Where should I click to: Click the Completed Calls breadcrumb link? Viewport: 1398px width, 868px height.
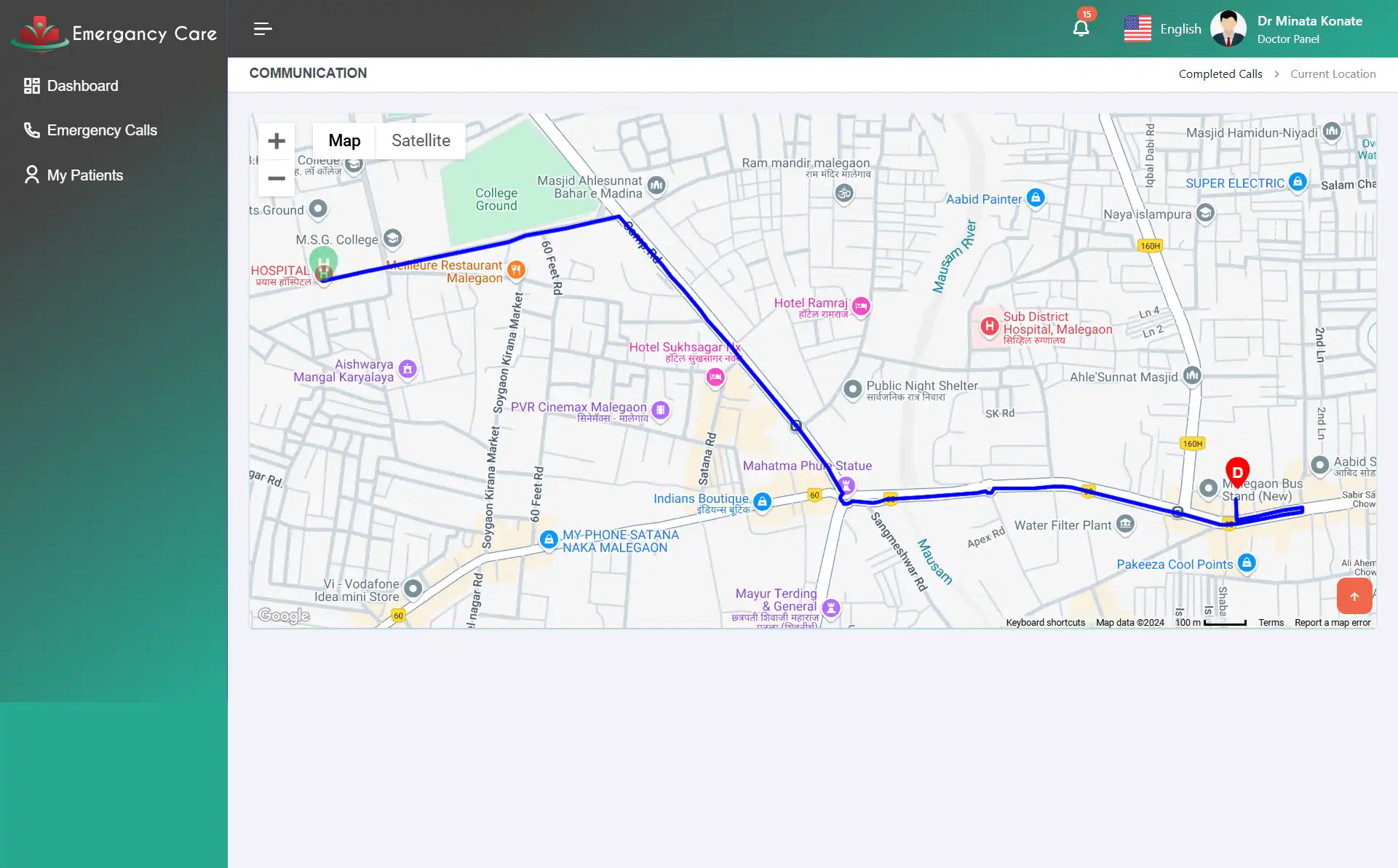(x=1220, y=74)
